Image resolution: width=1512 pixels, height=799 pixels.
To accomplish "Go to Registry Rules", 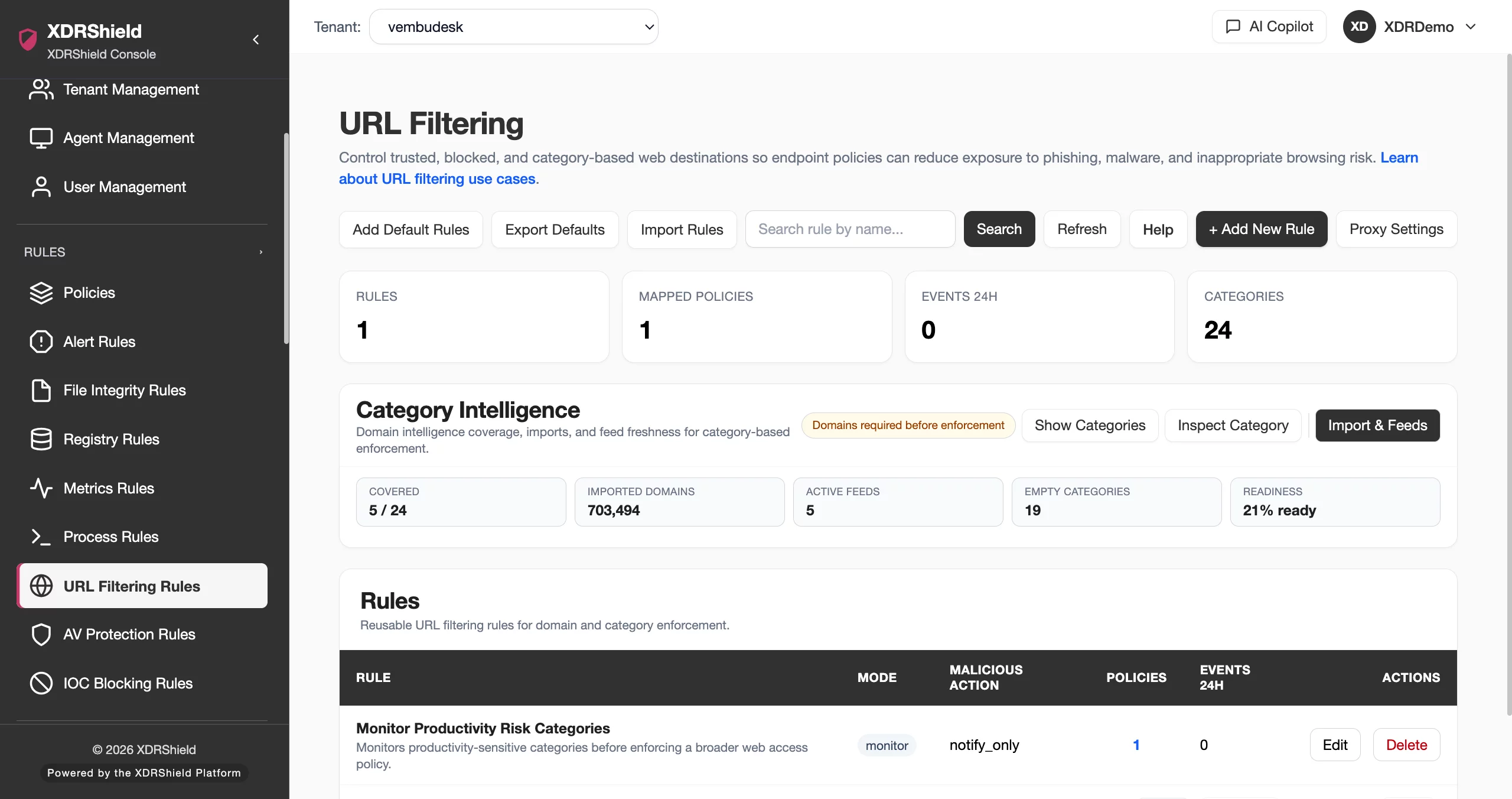I will [142, 439].
